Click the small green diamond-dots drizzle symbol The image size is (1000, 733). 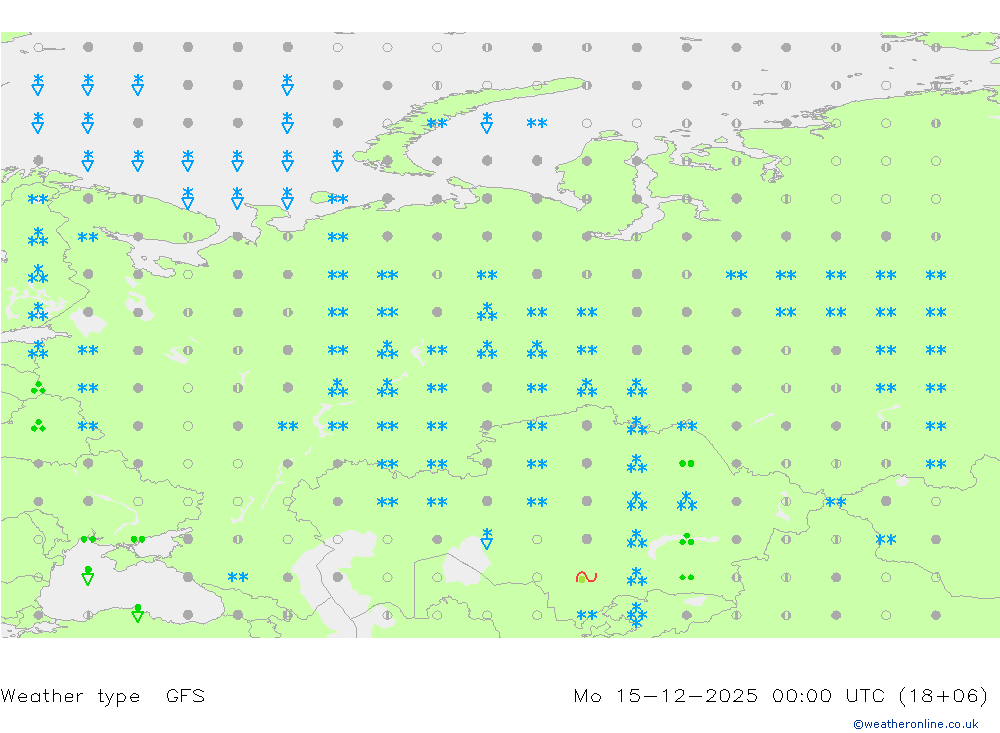click(686, 577)
